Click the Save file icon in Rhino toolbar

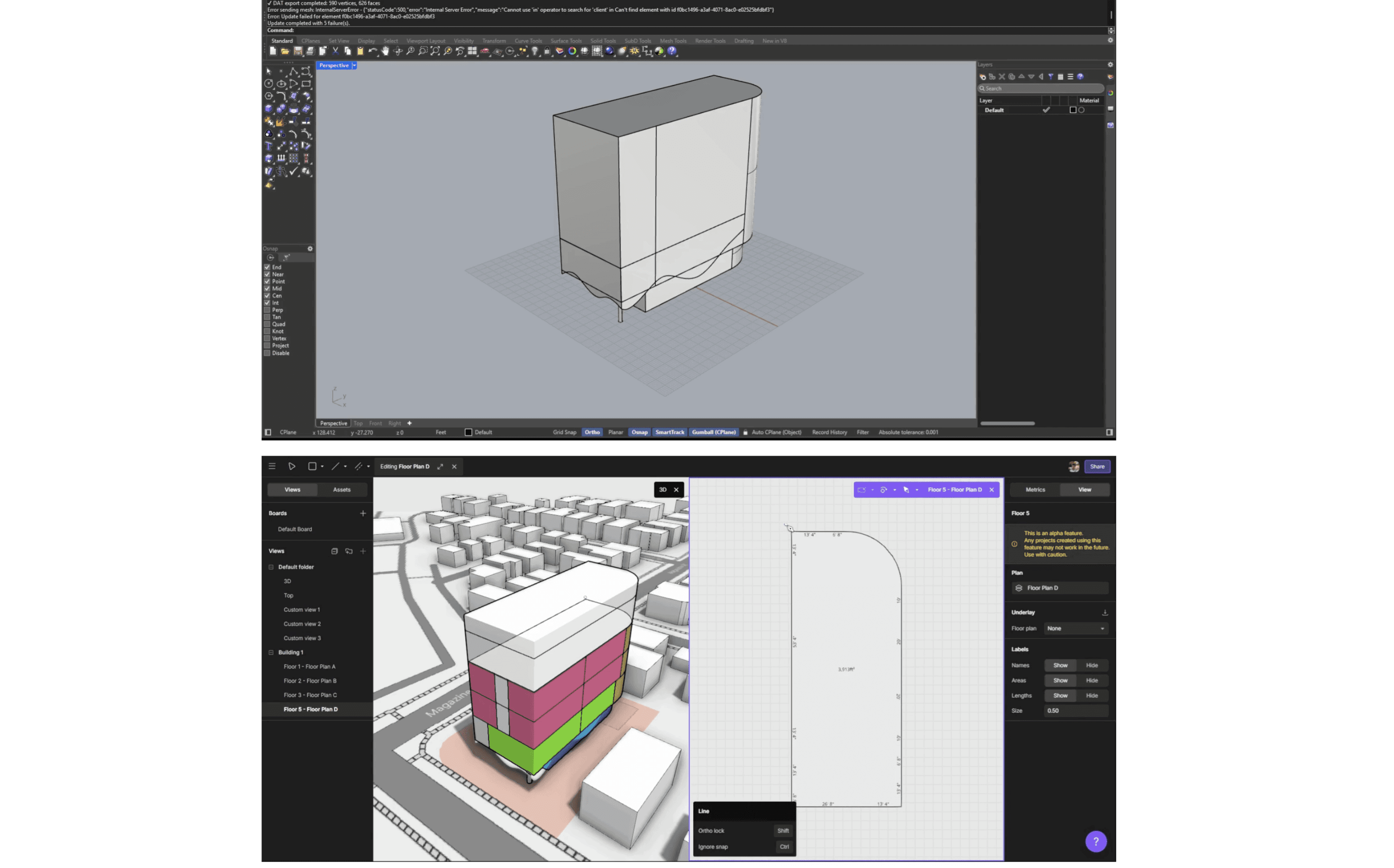pos(298,51)
